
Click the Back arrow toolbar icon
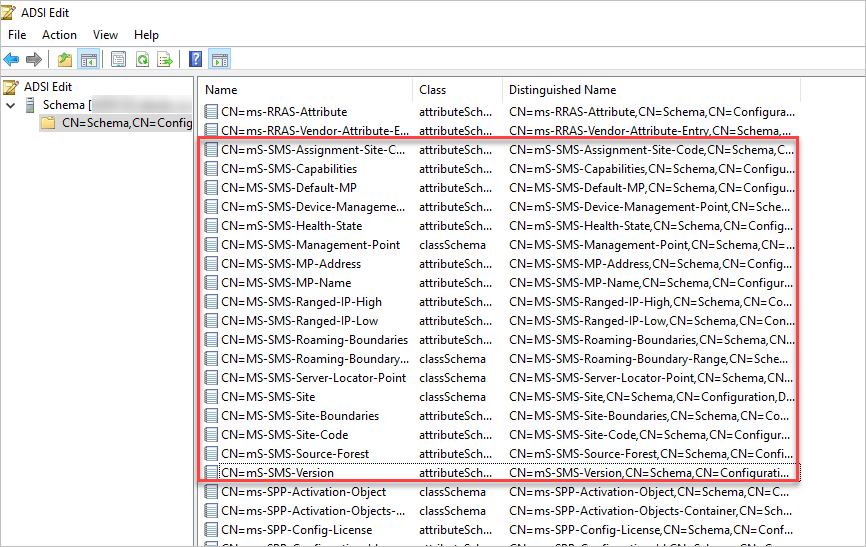click(x=11, y=59)
